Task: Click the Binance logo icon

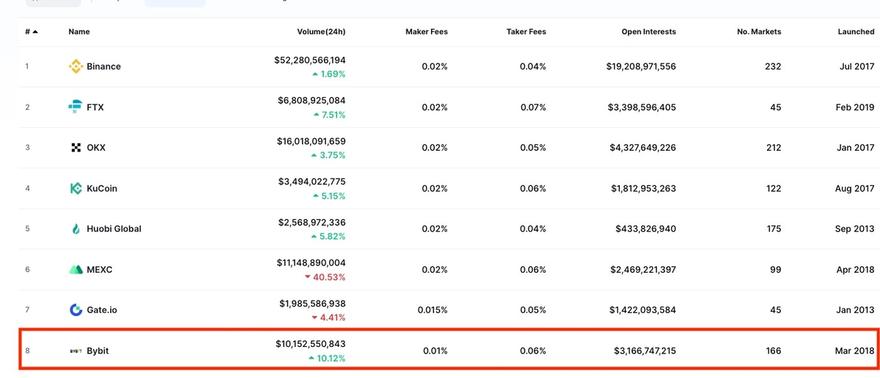Action: click(x=76, y=67)
